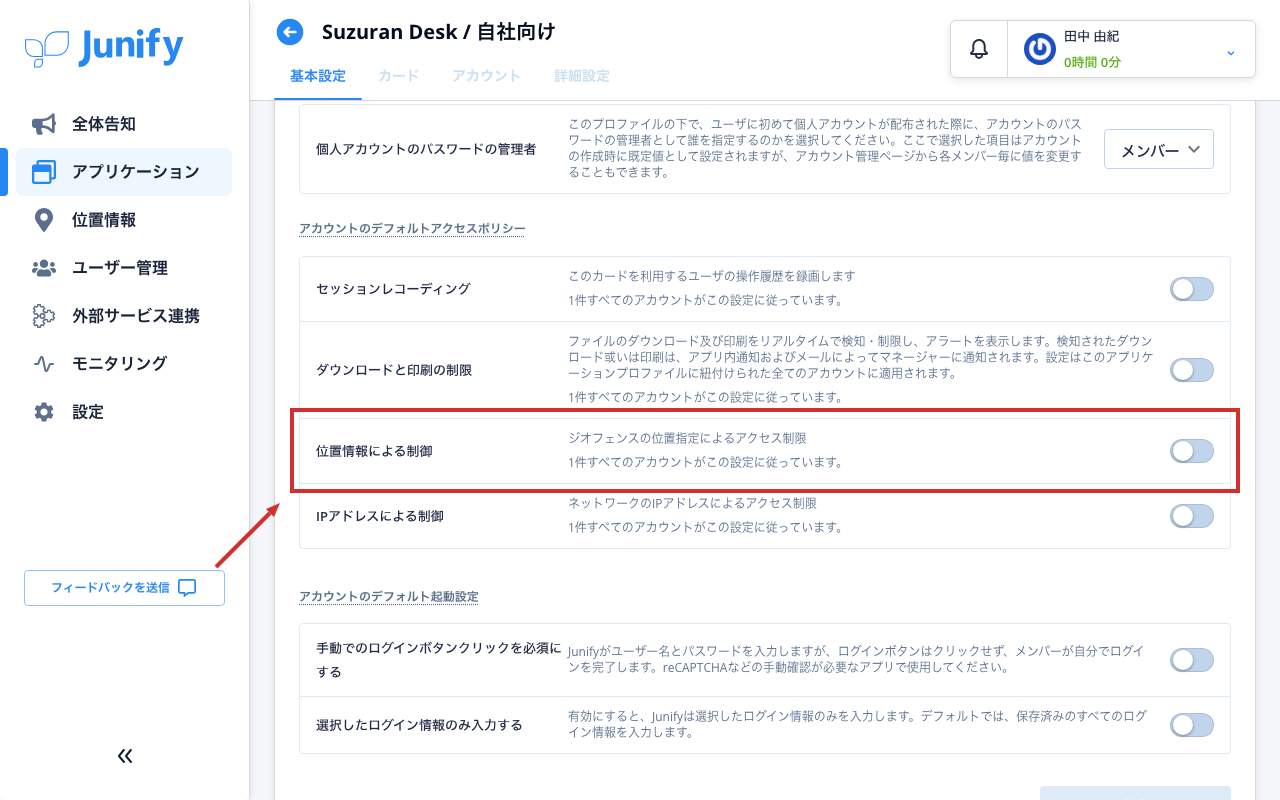Click the Junify logo

pos(104,47)
